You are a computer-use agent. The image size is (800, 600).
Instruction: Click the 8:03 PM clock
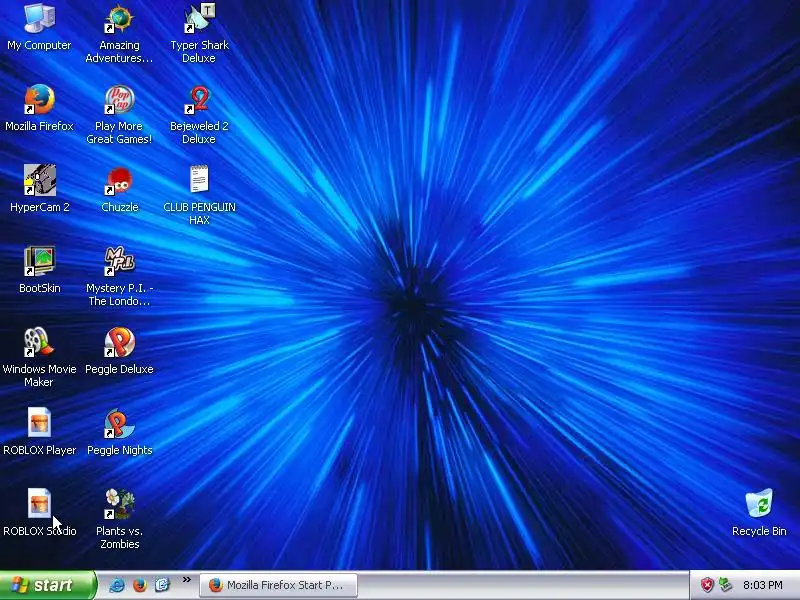tap(763, 585)
